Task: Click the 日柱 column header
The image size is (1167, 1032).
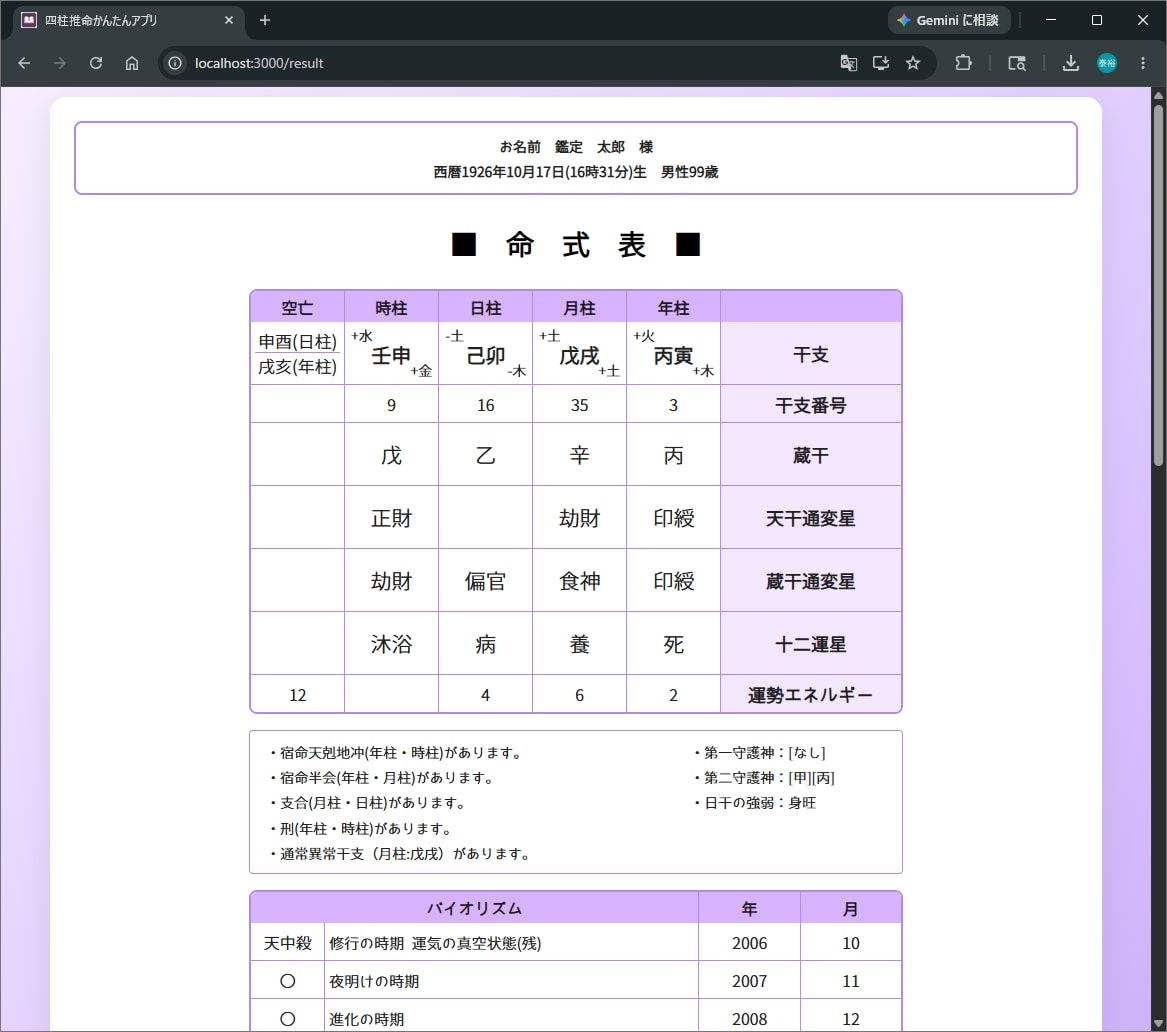Action: click(x=485, y=307)
